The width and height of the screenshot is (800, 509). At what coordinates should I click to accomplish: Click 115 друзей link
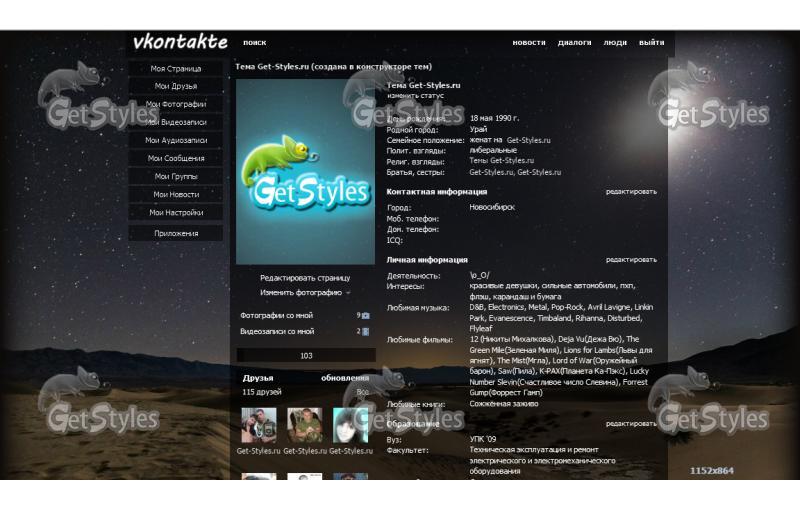(262, 392)
